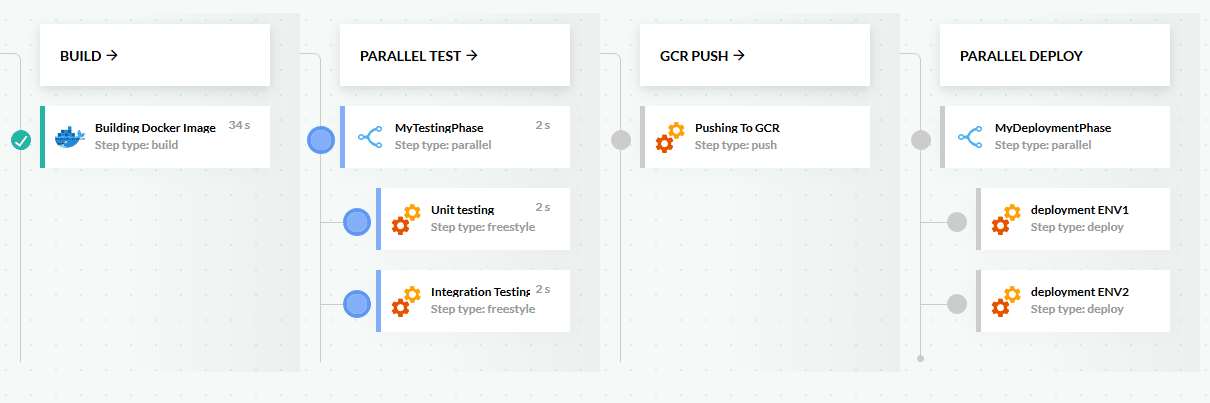The height and width of the screenshot is (403, 1210).
Task: Click the gears icon on deployment ENV2
Action: [x=1005, y=301]
